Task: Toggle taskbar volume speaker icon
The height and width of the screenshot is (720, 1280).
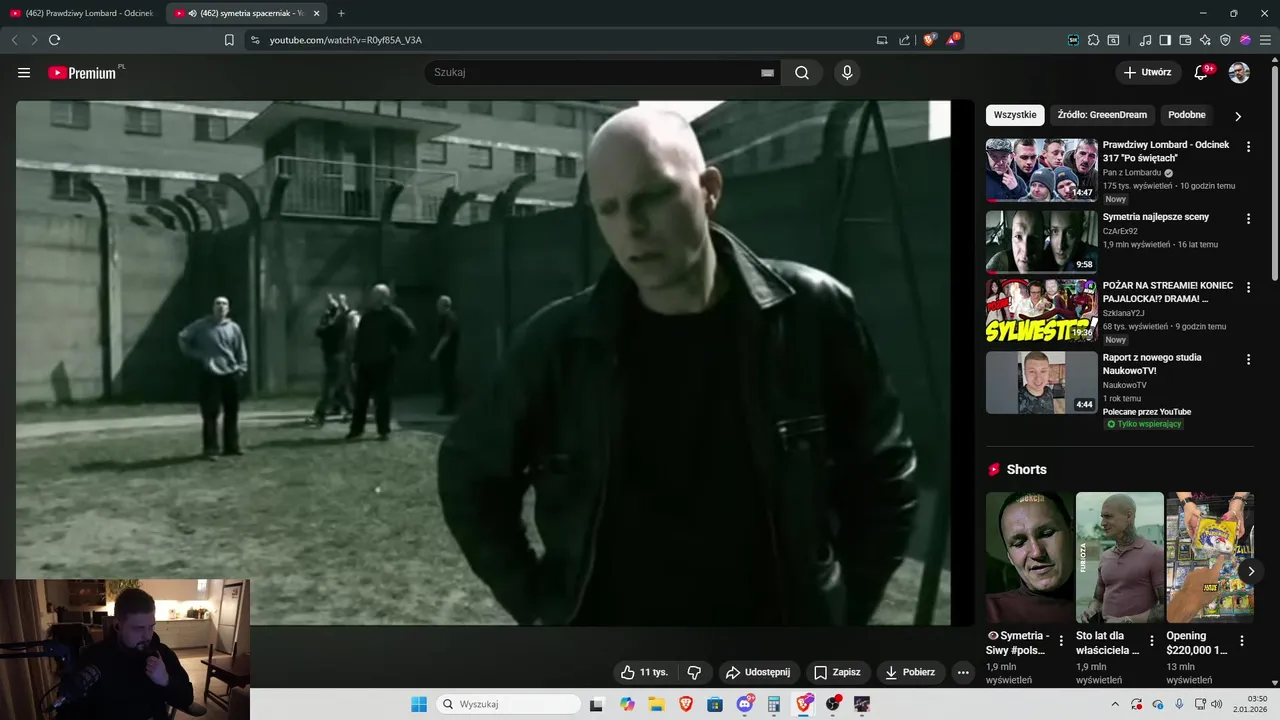Action: 1216,704
